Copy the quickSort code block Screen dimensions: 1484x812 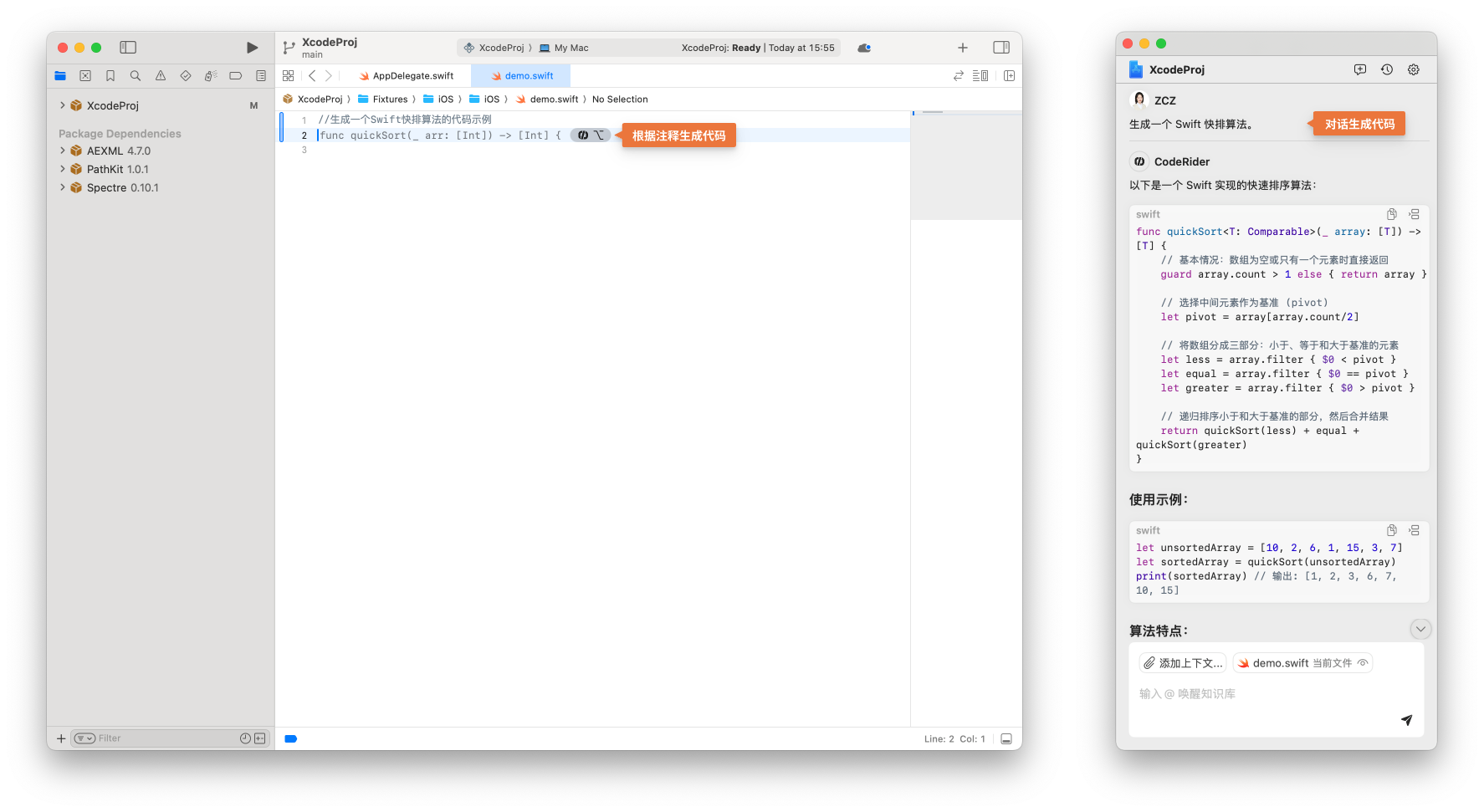click(1392, 214)
